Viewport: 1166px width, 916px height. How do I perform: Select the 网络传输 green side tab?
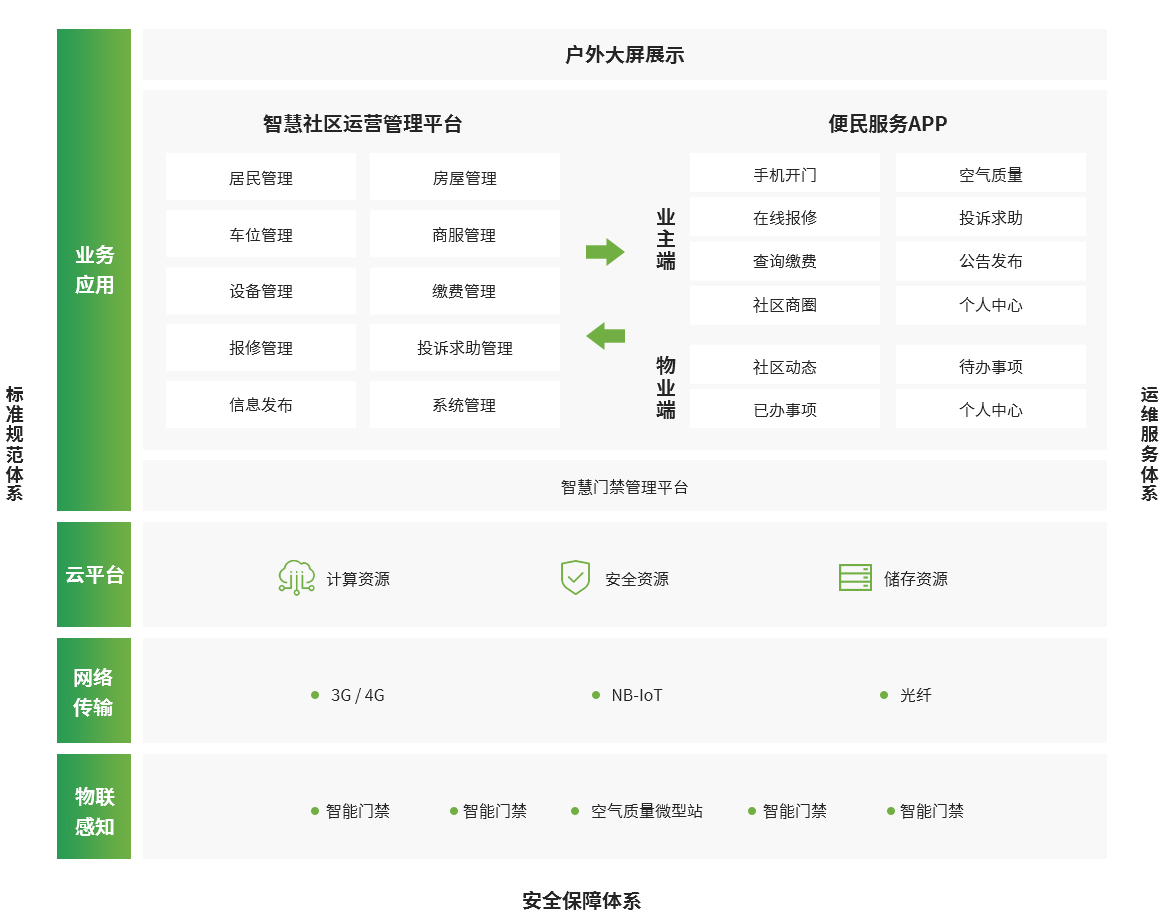[x=94, y=691]
